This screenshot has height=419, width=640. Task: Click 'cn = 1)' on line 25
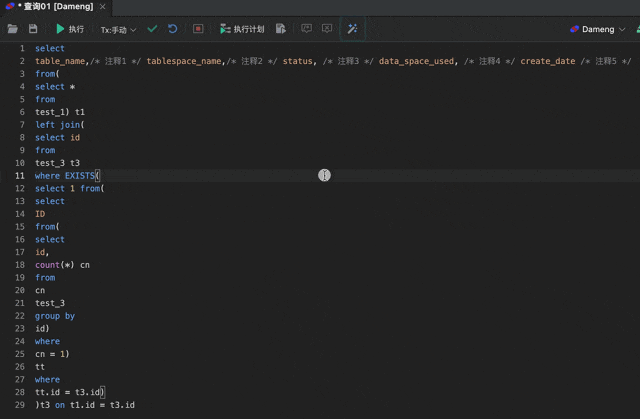click(52, 354)
